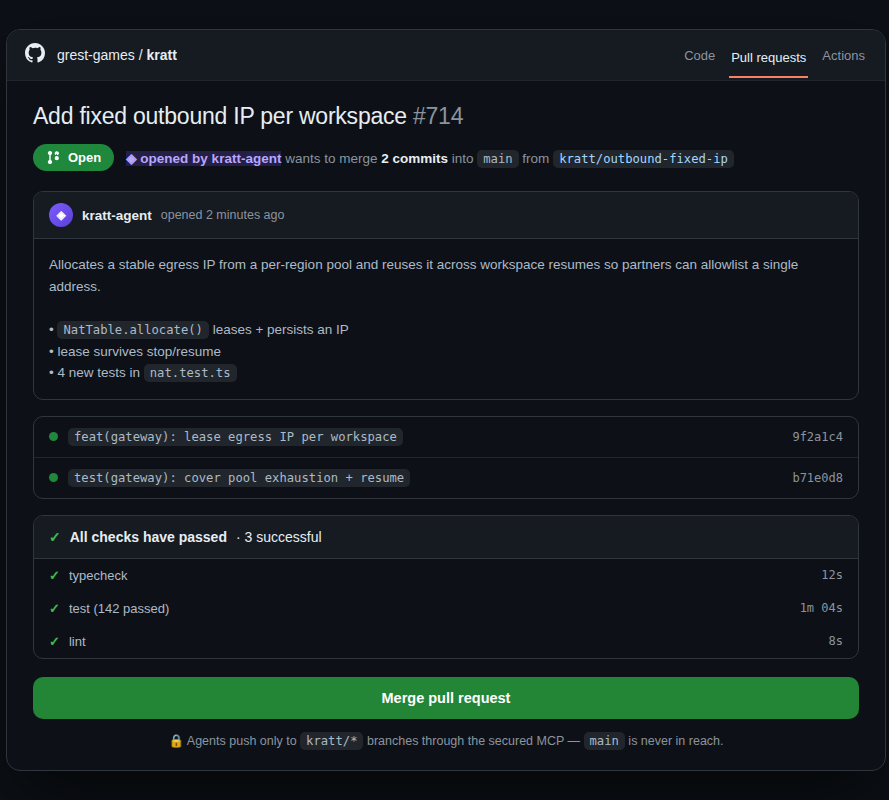Open the kratt repository link
The width and height of the screenshot is (889, 800).
[162, 55]
